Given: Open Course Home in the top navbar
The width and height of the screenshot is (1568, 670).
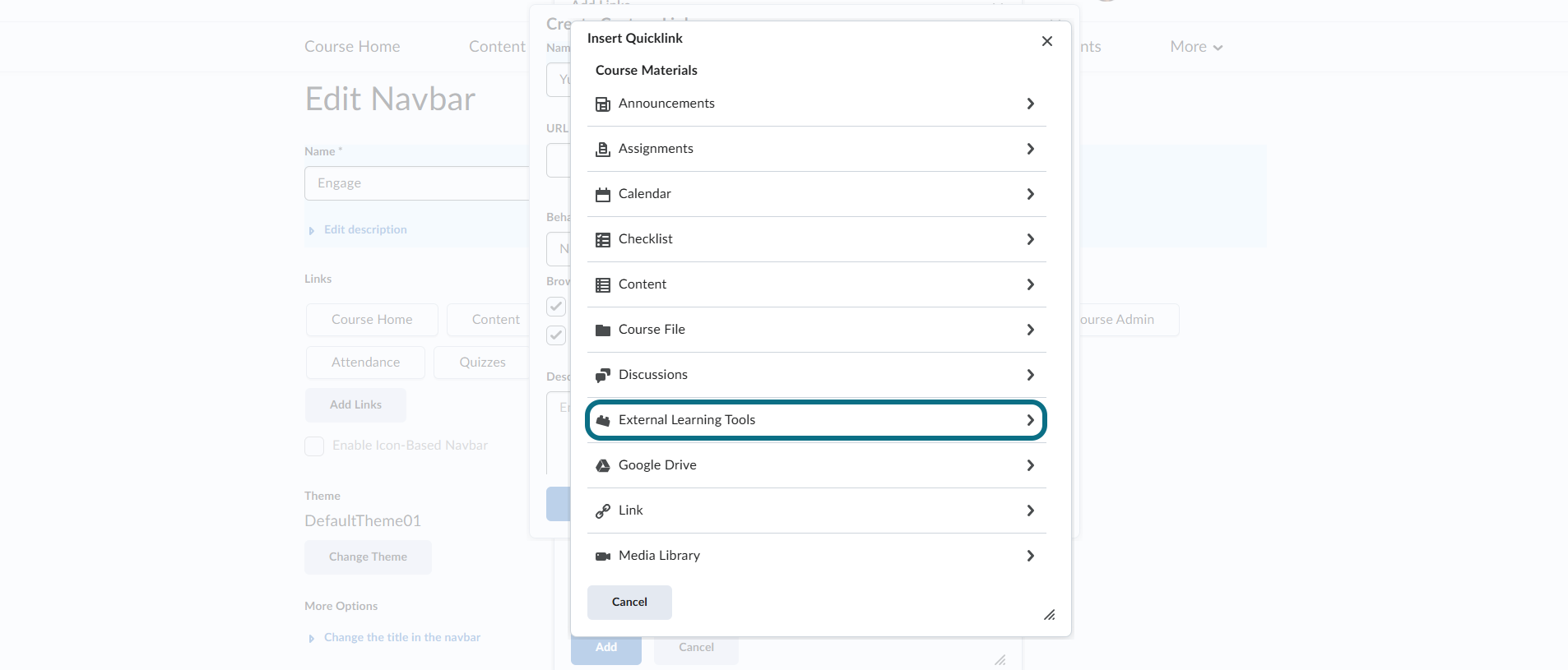Looking at the screenshot, I should point(352,47).
